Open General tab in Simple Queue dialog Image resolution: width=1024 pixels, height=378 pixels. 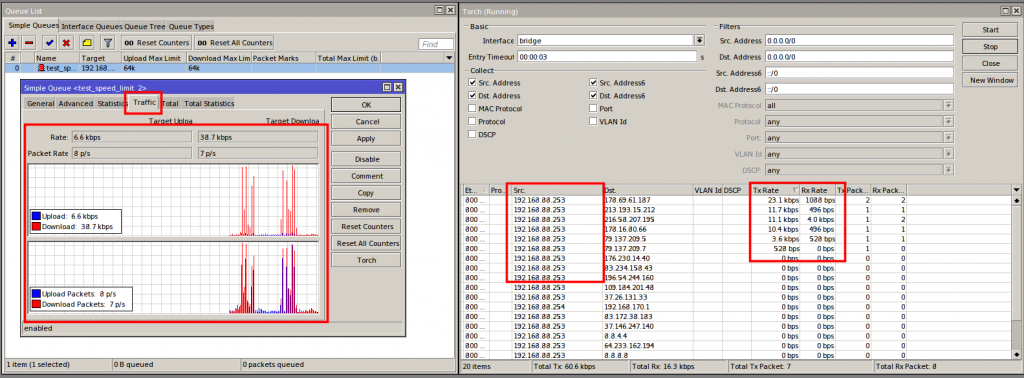pyautogui.click(x=40, y=104)
